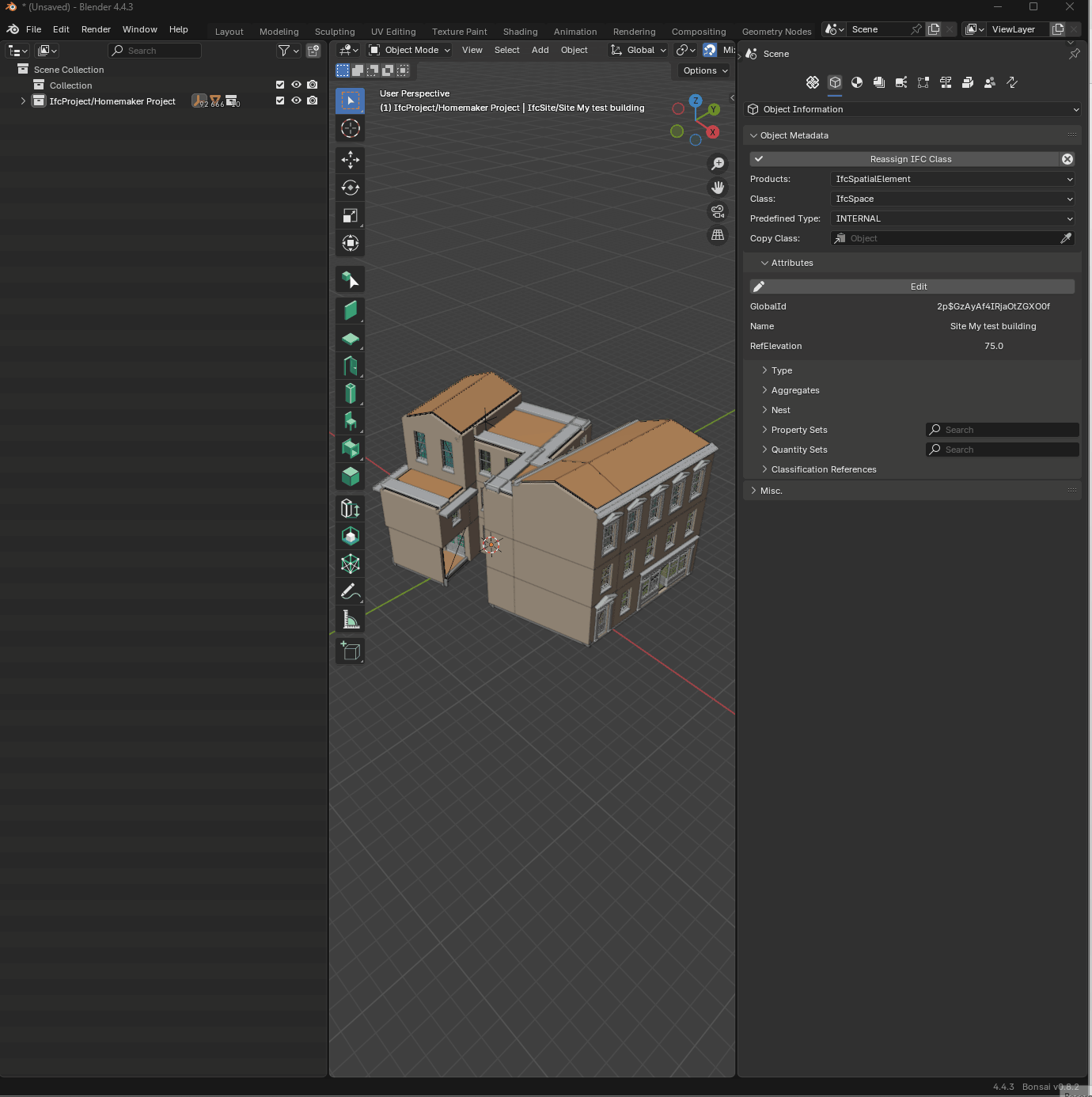Open the viewport Add menu
Screen dimensions: 1092x1097
tap(540, 50)
